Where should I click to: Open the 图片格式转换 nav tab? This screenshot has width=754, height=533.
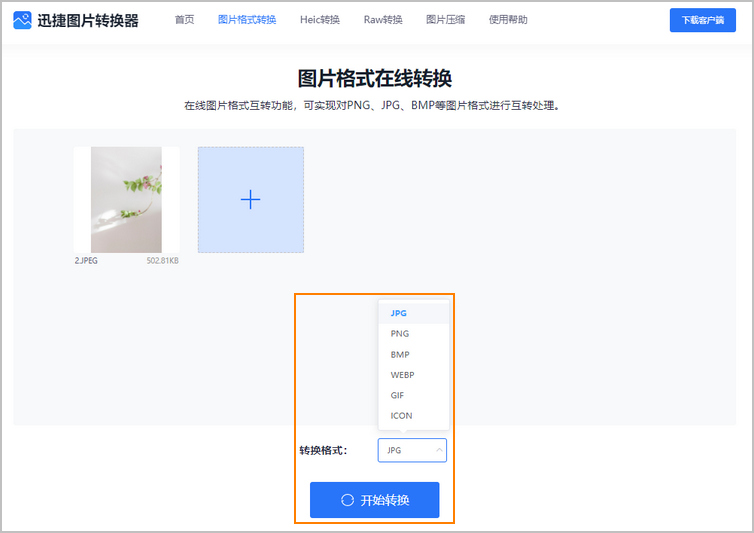point(247,20)
